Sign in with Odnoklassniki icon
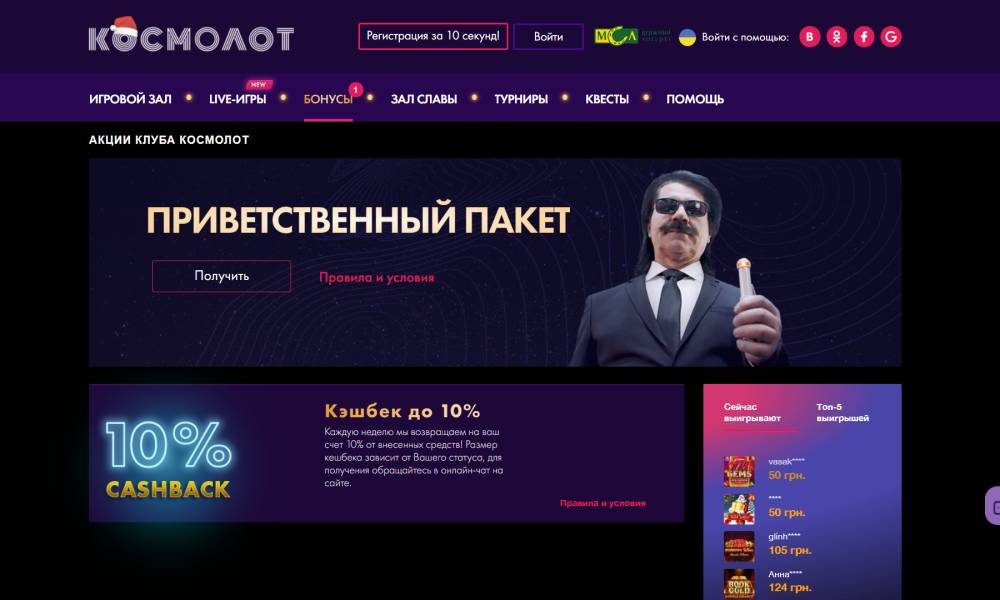This screenshot has width=1000, height=600. pos(837,37)
